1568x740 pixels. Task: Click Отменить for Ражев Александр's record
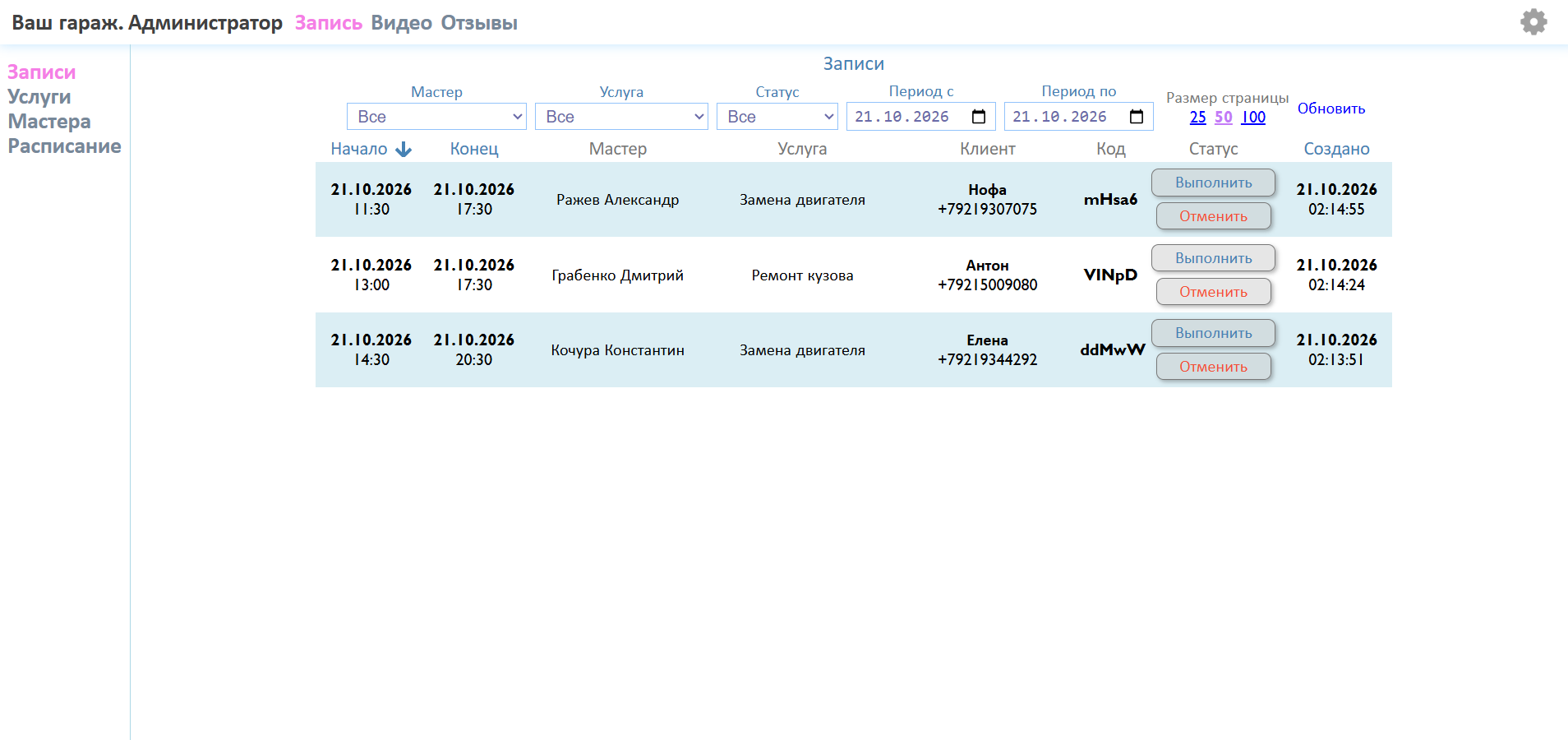click(1213, 216)
